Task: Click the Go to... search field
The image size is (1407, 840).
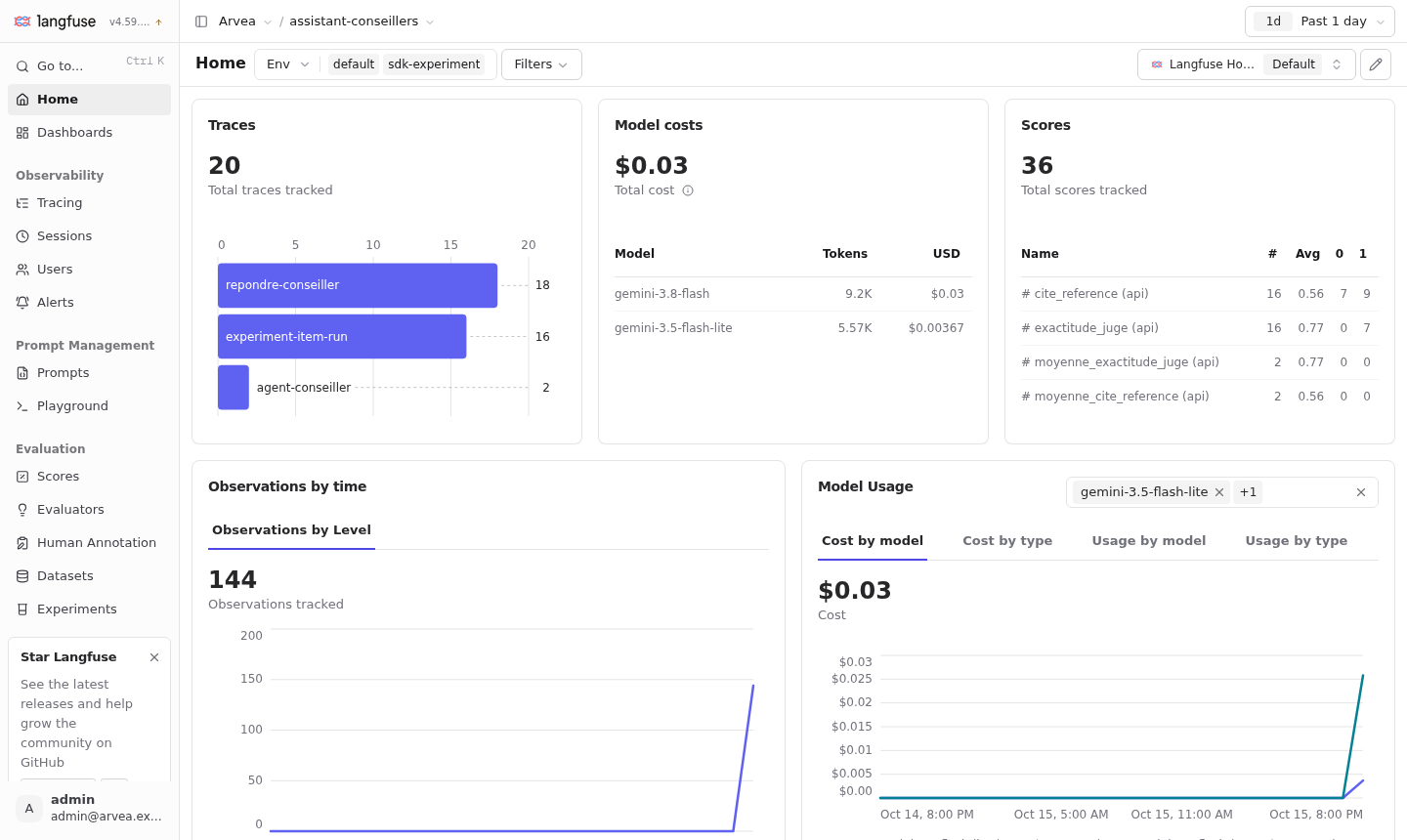Action: pyautogui.click(x=89, y=66)
